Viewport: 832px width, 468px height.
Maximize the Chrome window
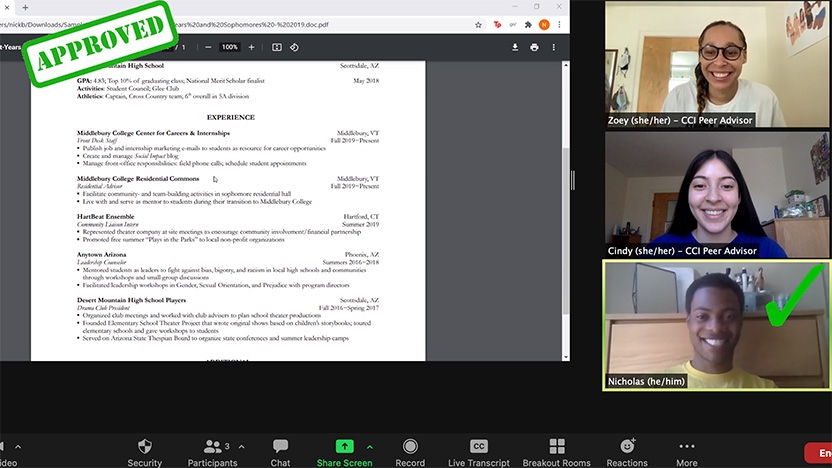tap(536, 7)
